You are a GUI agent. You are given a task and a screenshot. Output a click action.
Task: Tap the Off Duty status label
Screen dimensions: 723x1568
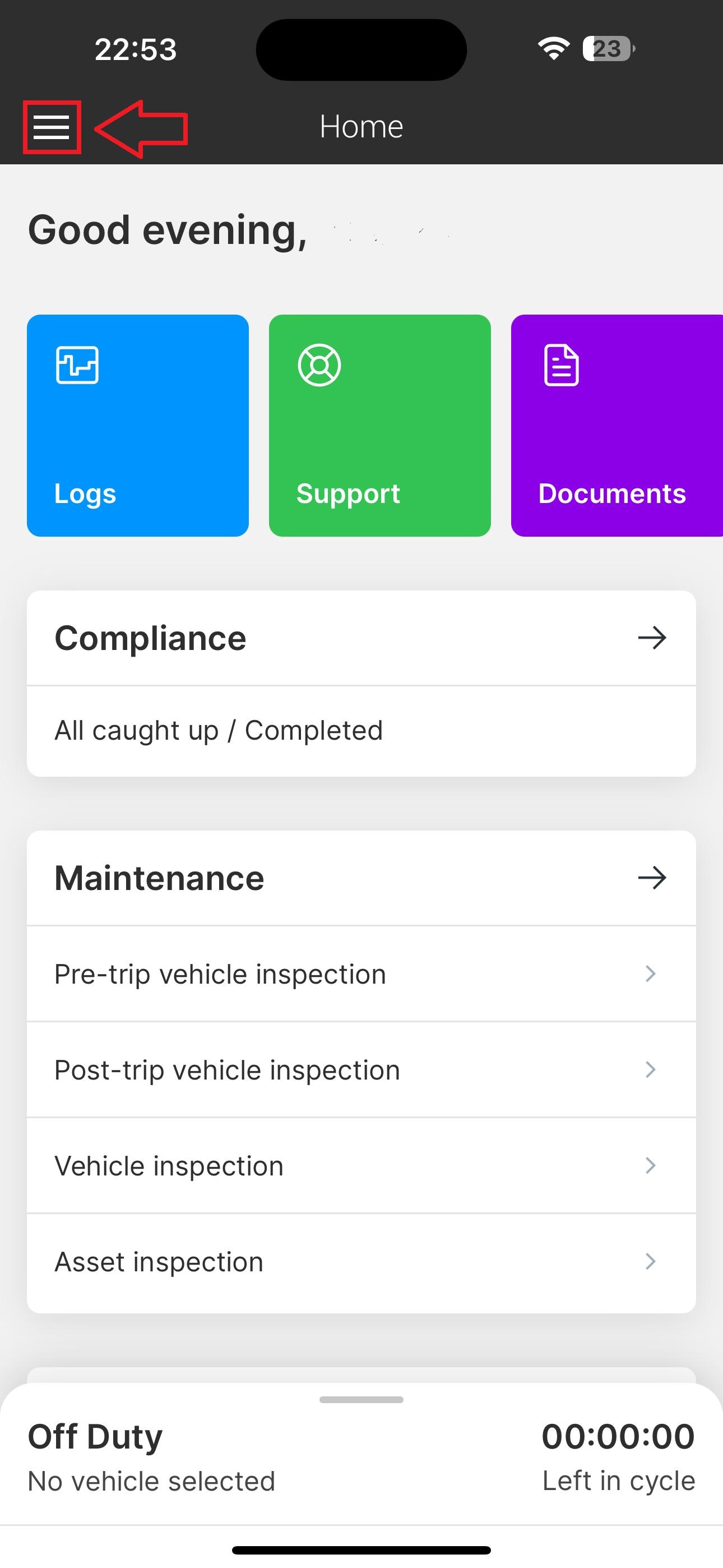95,1437
